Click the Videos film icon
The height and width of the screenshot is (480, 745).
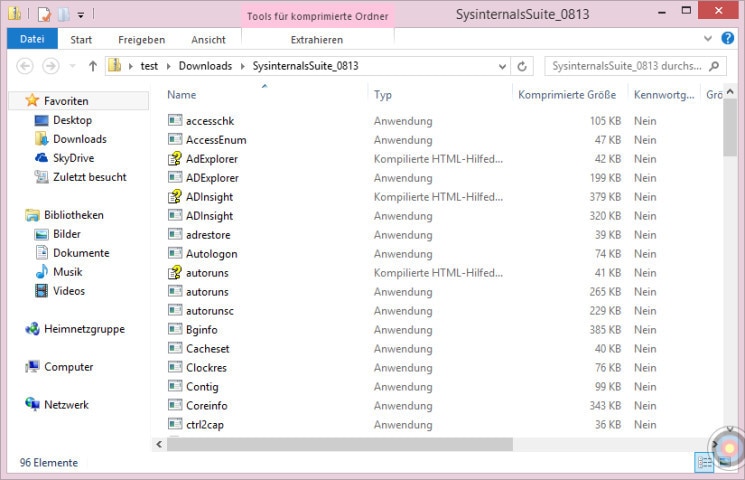pos(41,290)
